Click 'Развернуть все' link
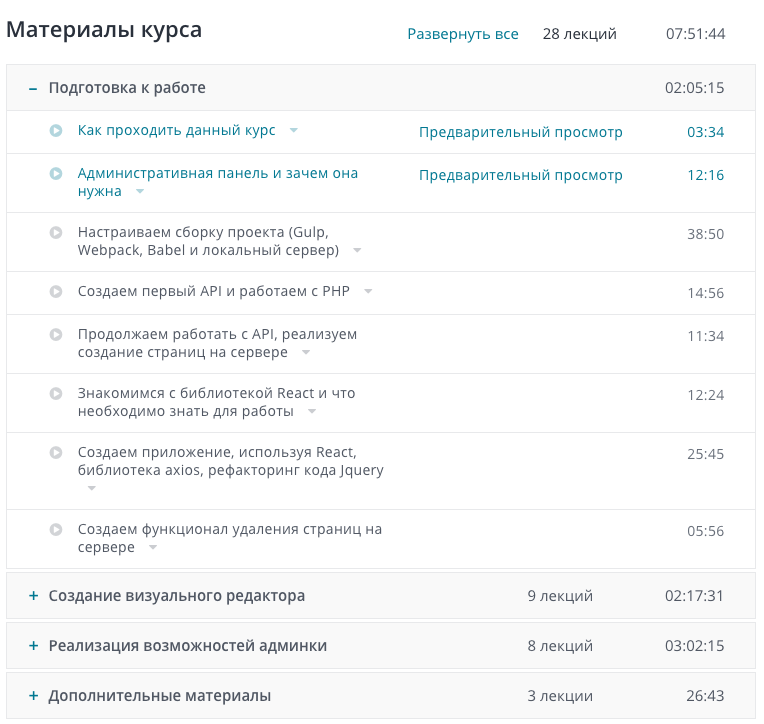Viewport: 764px width, 724px height. (x=462, y=34)
